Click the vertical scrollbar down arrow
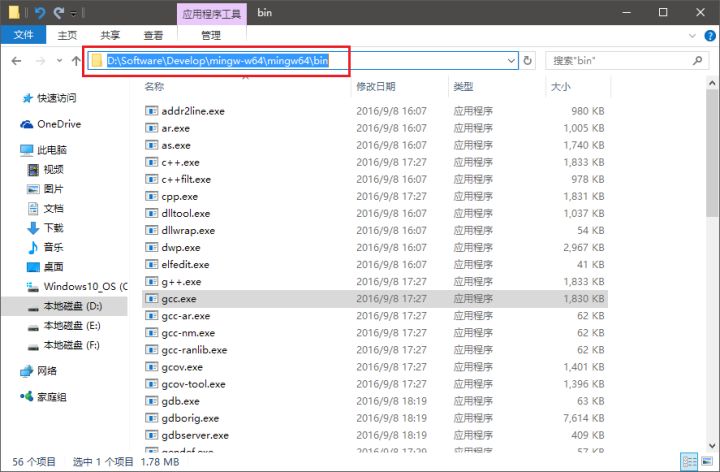This screenshot has height=472, width=720. tap(712, 445)
